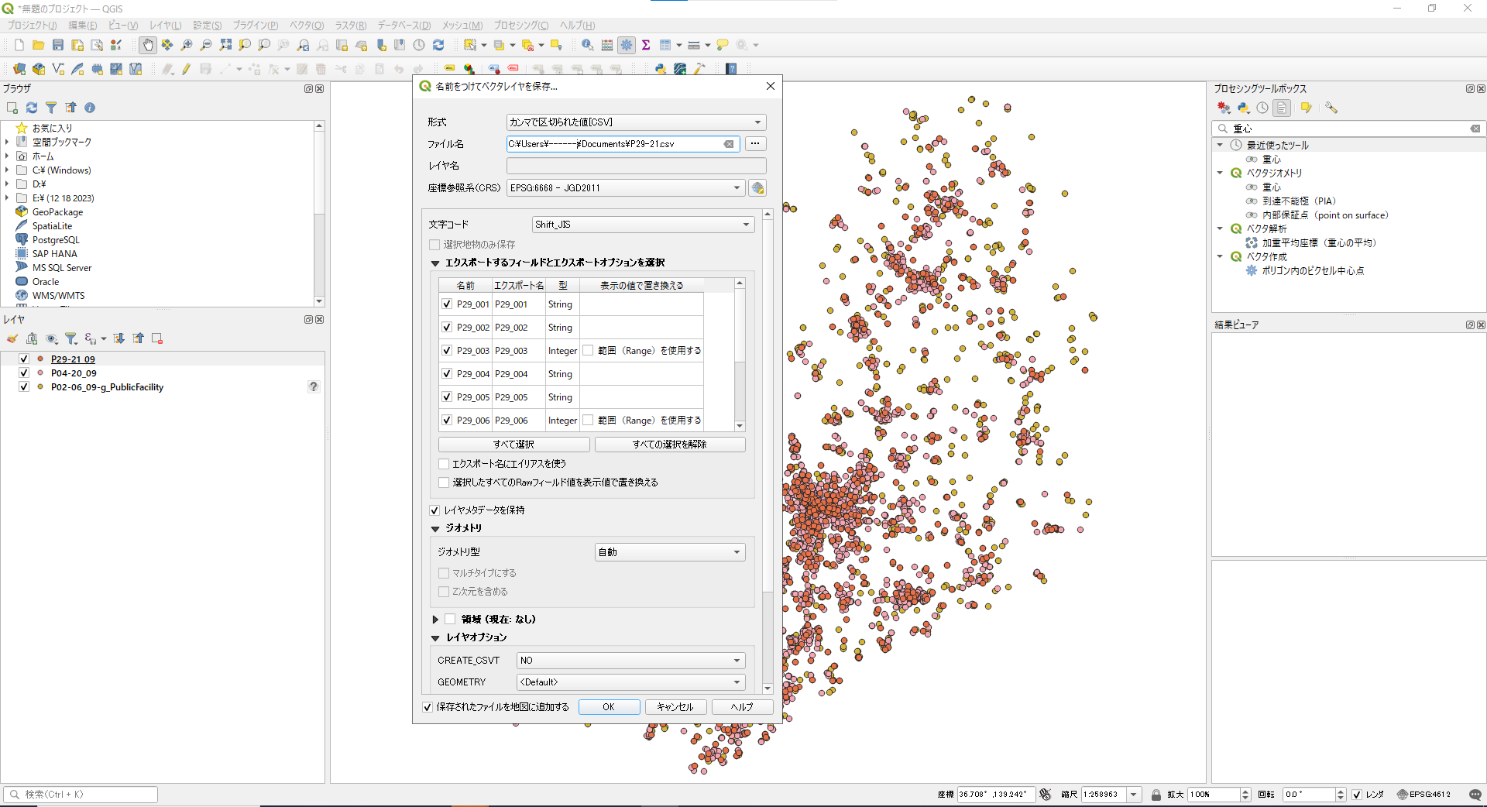Click remove layer icon in Layers panel
The height and width of the screenshot is (807, 1487).
pyautogui.click(x=157, y=339)
